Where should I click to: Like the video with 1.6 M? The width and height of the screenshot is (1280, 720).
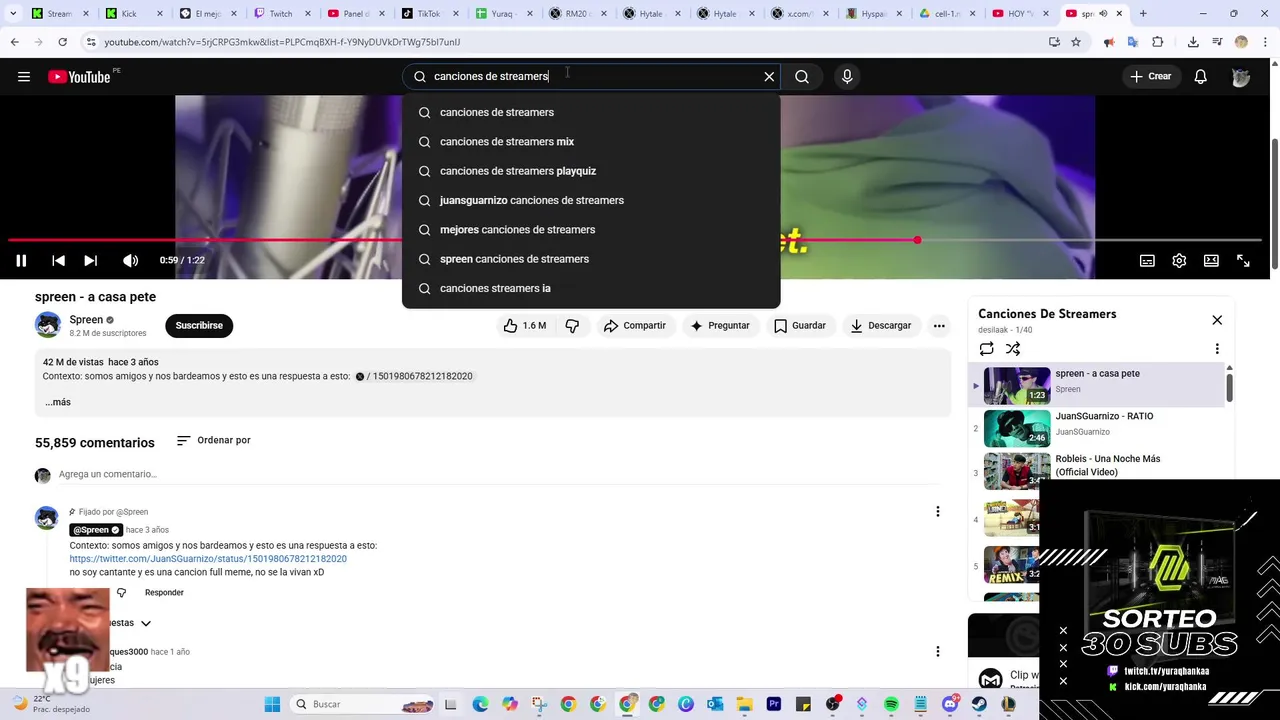525,326
